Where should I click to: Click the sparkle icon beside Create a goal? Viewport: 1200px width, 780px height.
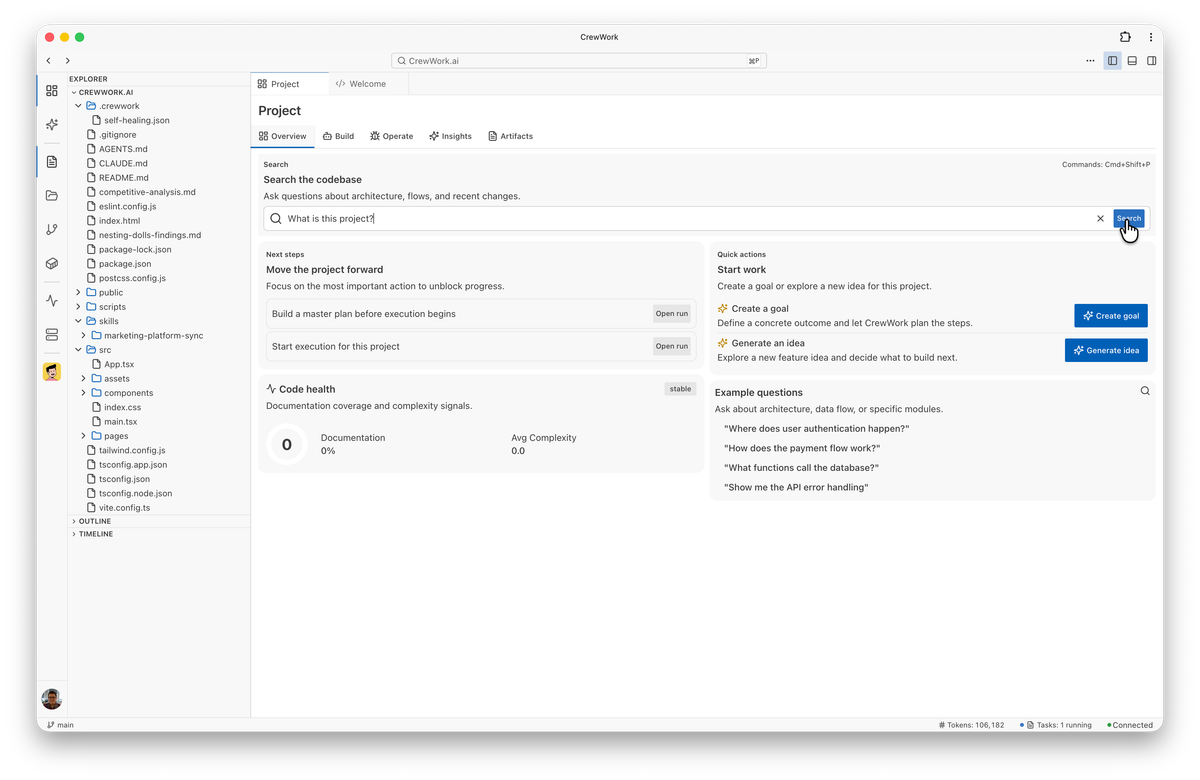click(723, 309)
